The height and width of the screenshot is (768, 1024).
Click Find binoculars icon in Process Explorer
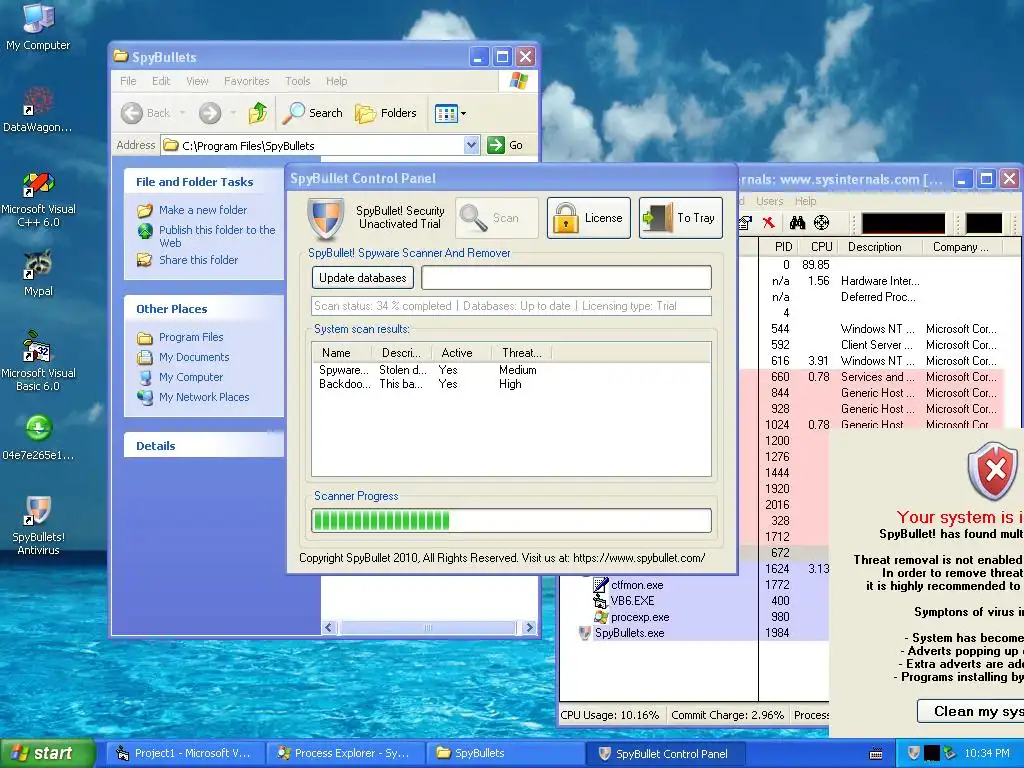click(x=797, y=223)
